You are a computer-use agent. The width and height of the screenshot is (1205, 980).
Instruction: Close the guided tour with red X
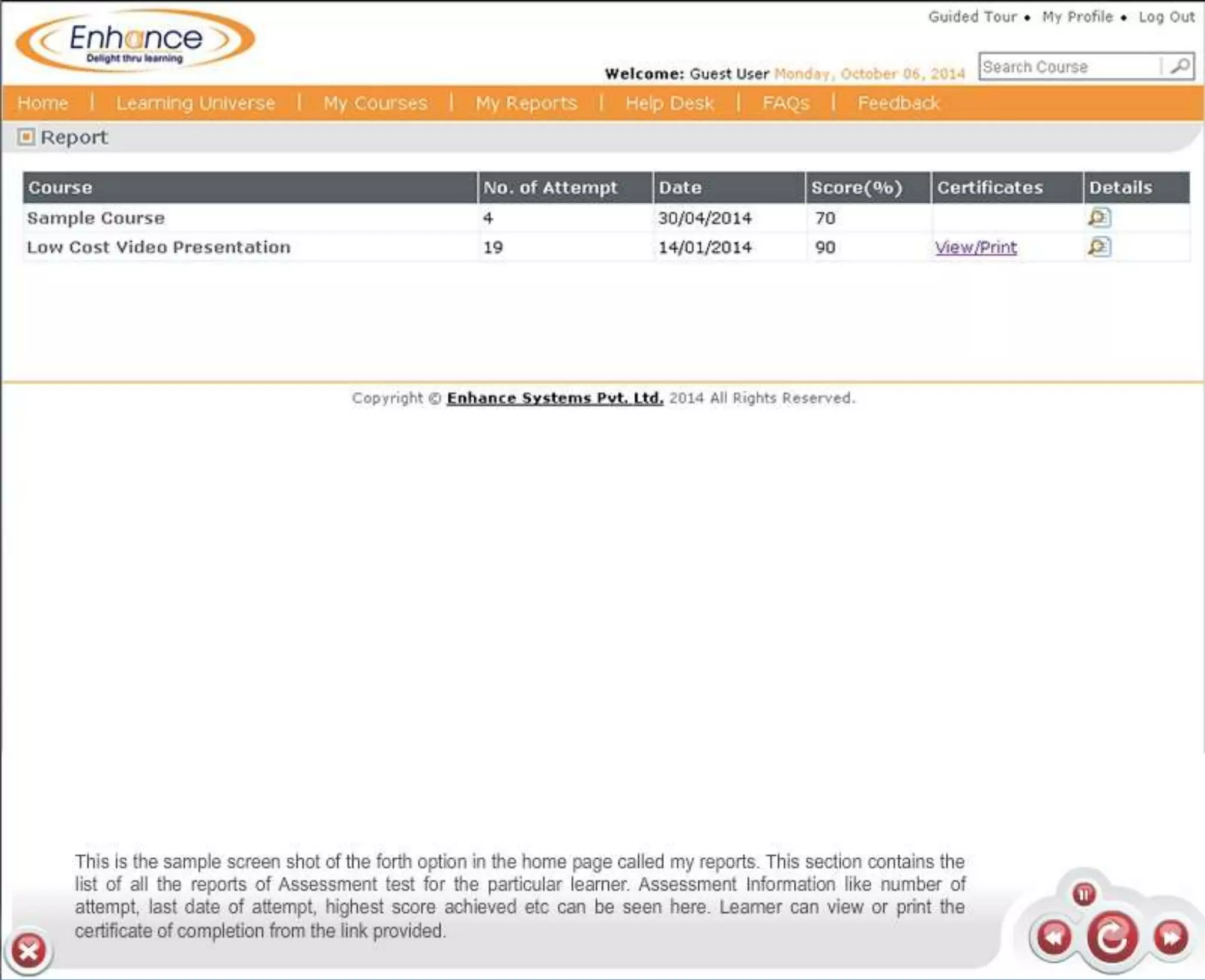point(28,950)
